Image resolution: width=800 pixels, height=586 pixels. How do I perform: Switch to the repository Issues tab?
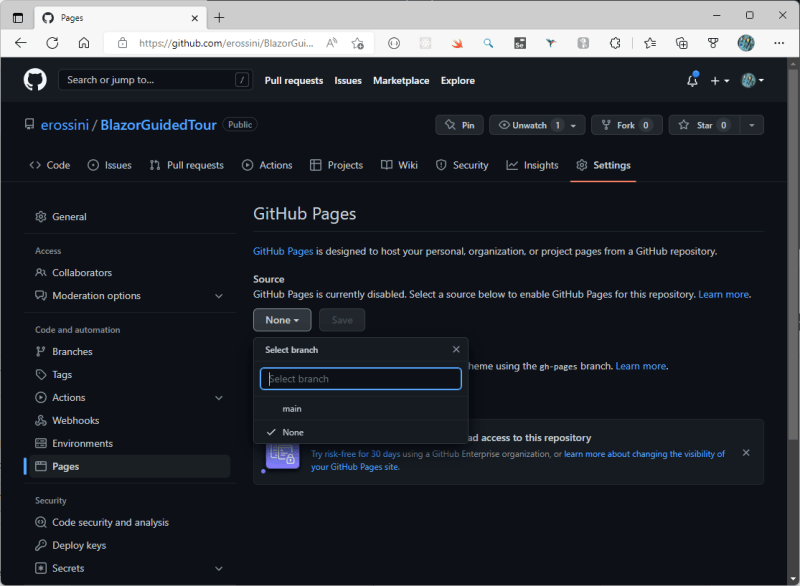(109, 165)
